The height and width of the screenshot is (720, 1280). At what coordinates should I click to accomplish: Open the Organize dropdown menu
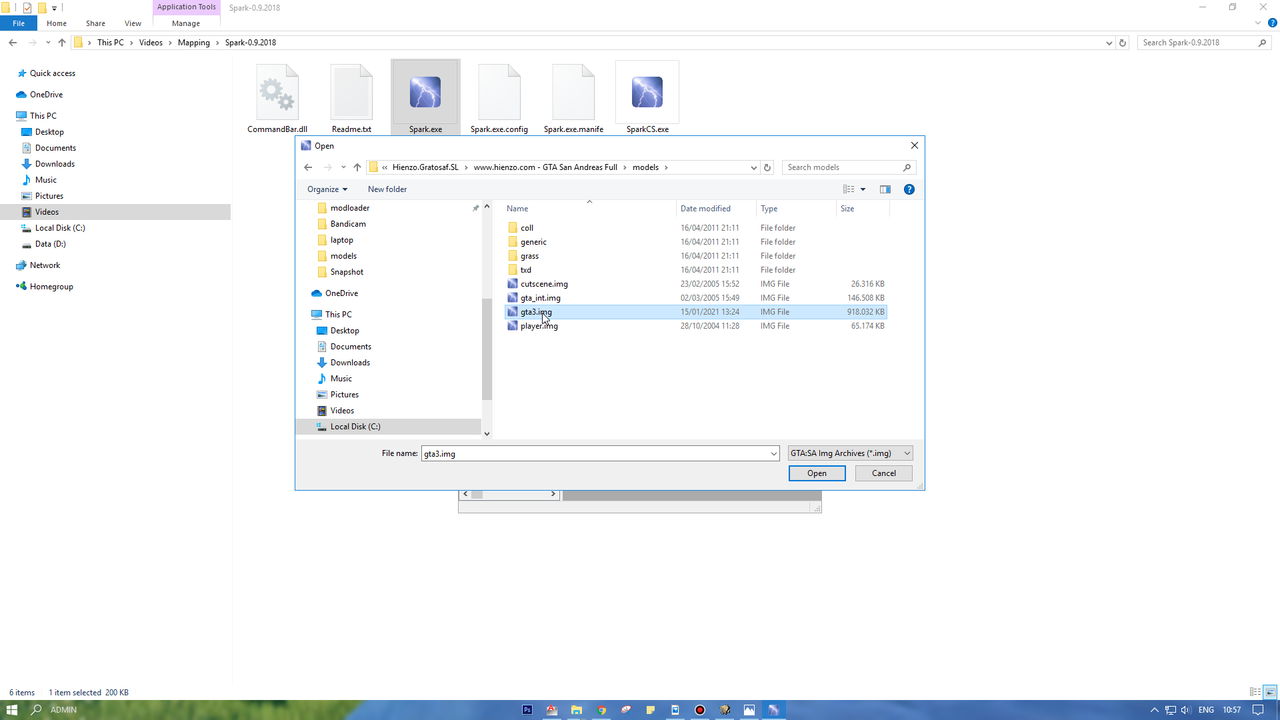pos(327,189)
